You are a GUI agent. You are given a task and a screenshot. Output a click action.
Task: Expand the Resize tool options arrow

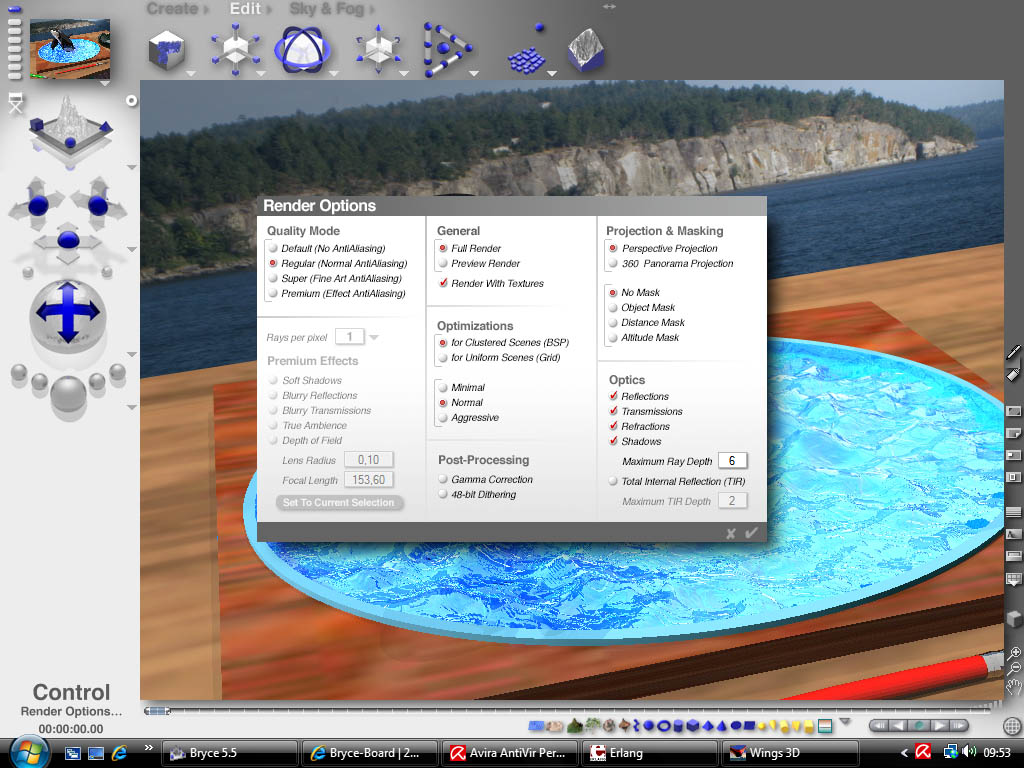(x=261, y=73)
